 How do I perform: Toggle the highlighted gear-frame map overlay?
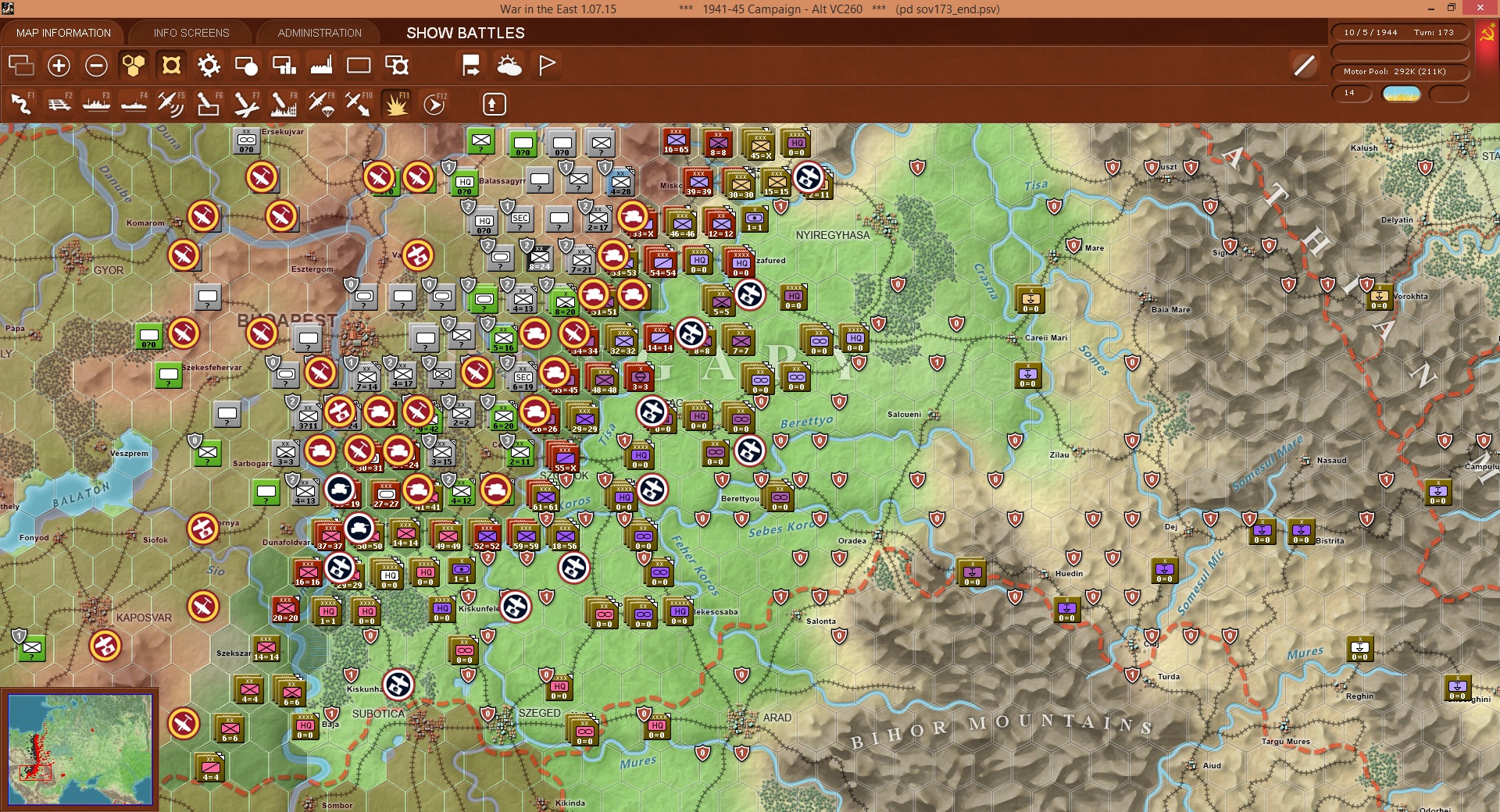[171, 66]
